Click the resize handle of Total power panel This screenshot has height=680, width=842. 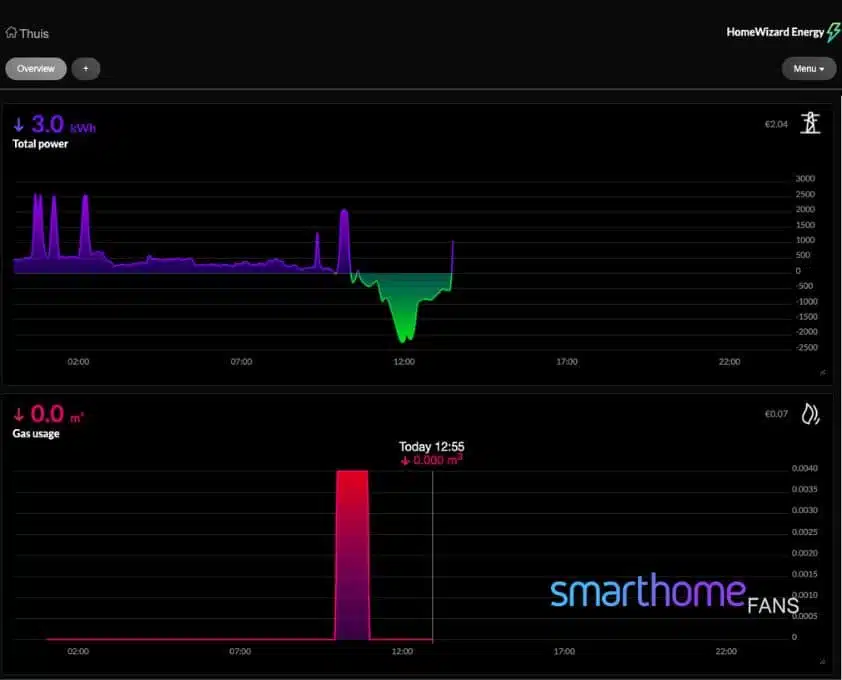(x=823, y=372)
